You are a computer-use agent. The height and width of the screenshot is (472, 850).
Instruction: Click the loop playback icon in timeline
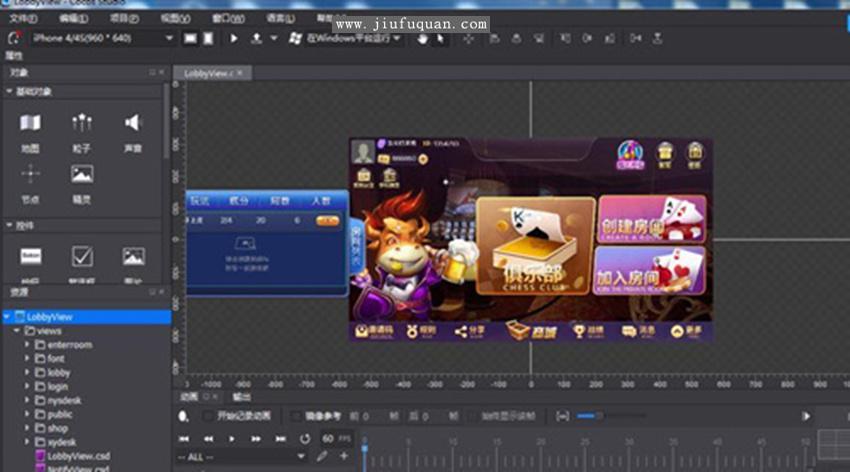pyautogui.click(x=305, y=438)
